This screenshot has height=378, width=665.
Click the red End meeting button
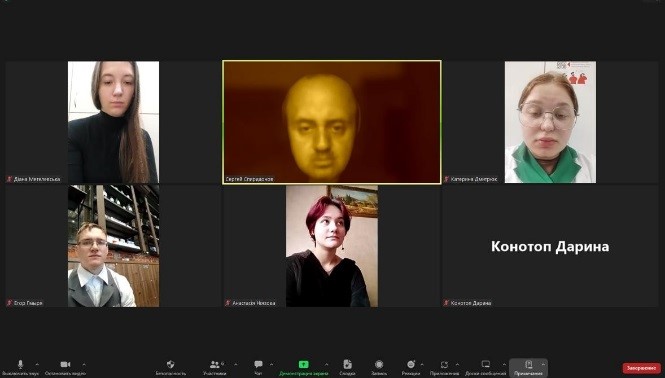tap(641, 368)
